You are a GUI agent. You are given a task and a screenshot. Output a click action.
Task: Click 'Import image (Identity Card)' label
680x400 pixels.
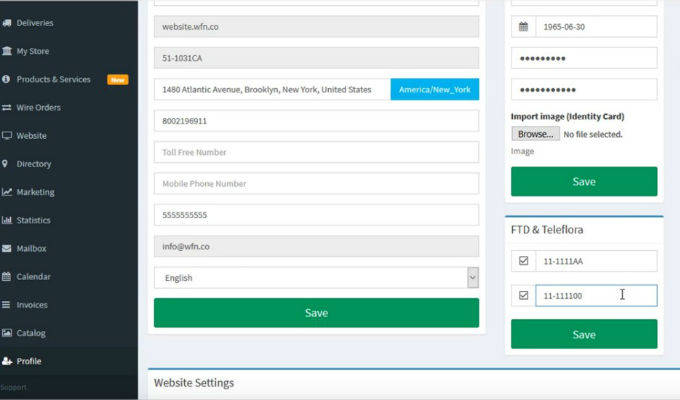[x=567, y=116]
